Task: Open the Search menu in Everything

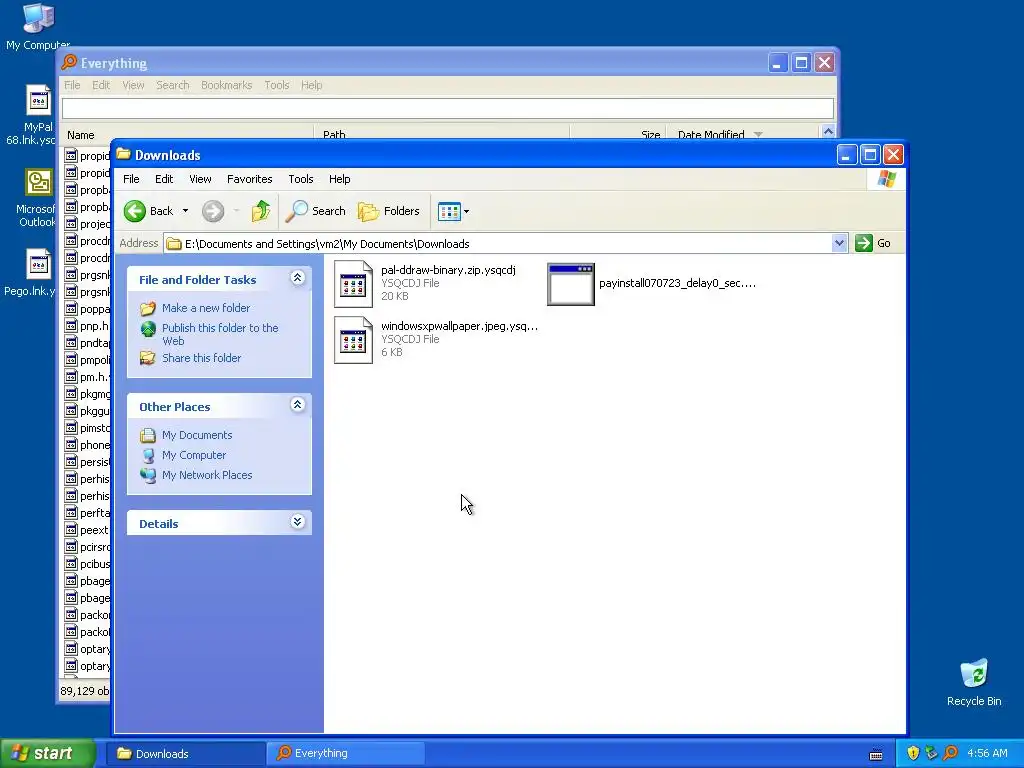Action: (172, 85)
